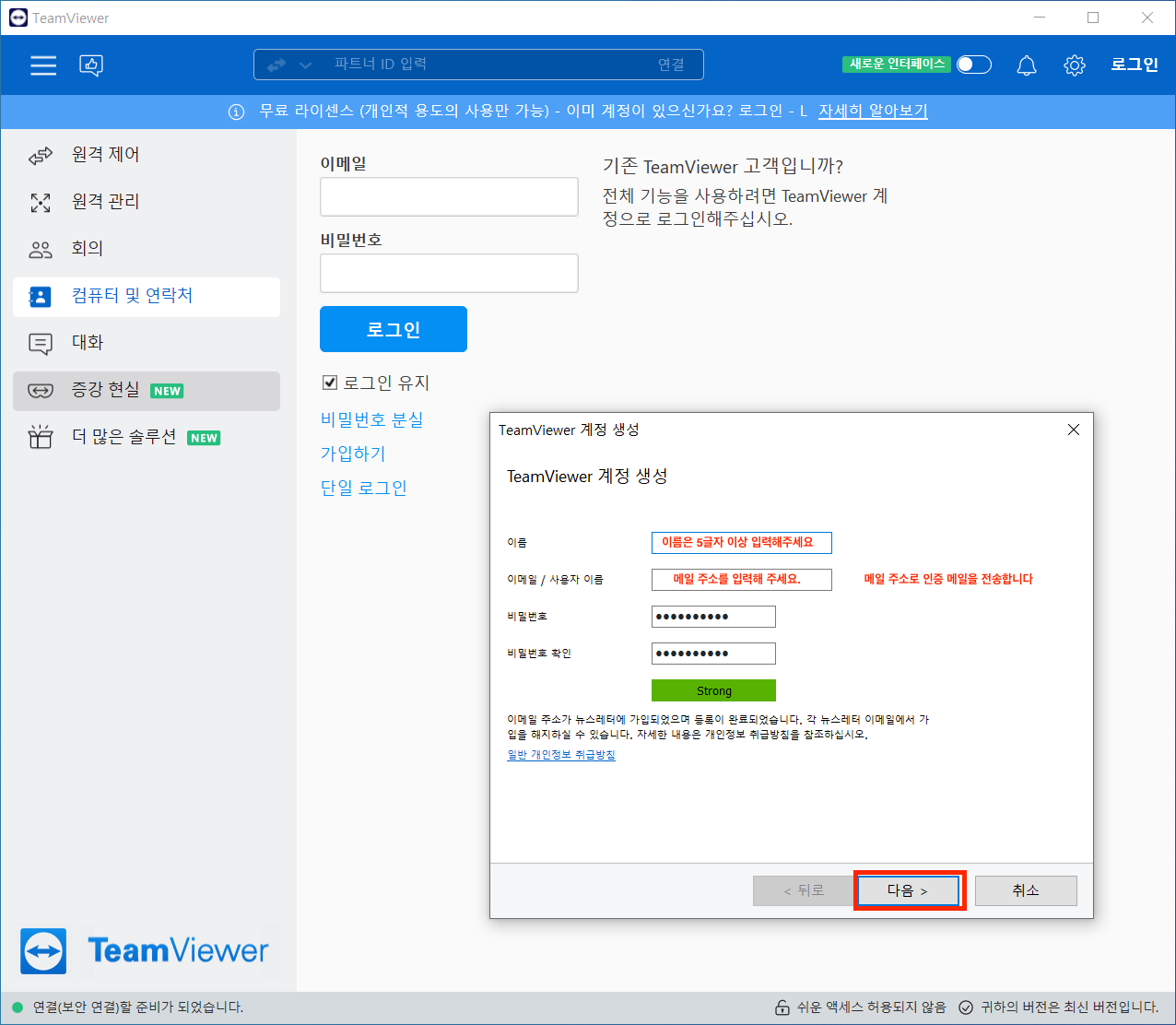
Task: Click the 다음 button in the dialog
Action: point(908,890)
